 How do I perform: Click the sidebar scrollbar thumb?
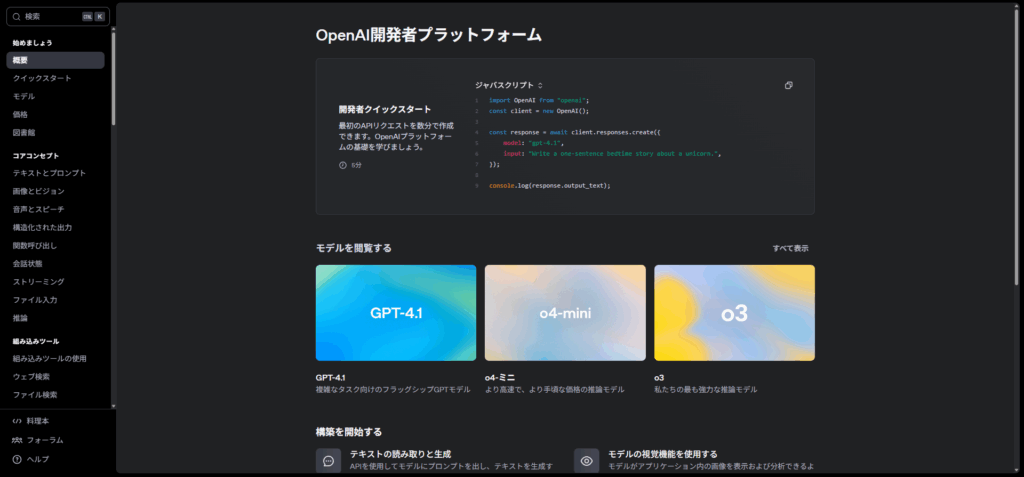(x=113, y=78)
